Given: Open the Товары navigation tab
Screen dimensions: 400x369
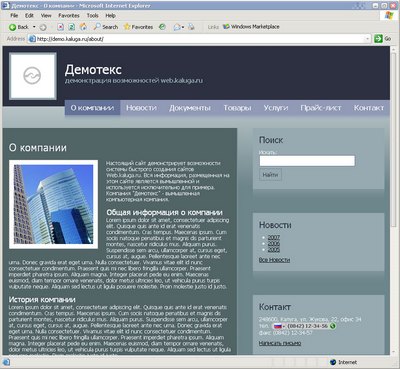Looking at the screenshot, I should [237, 108].
